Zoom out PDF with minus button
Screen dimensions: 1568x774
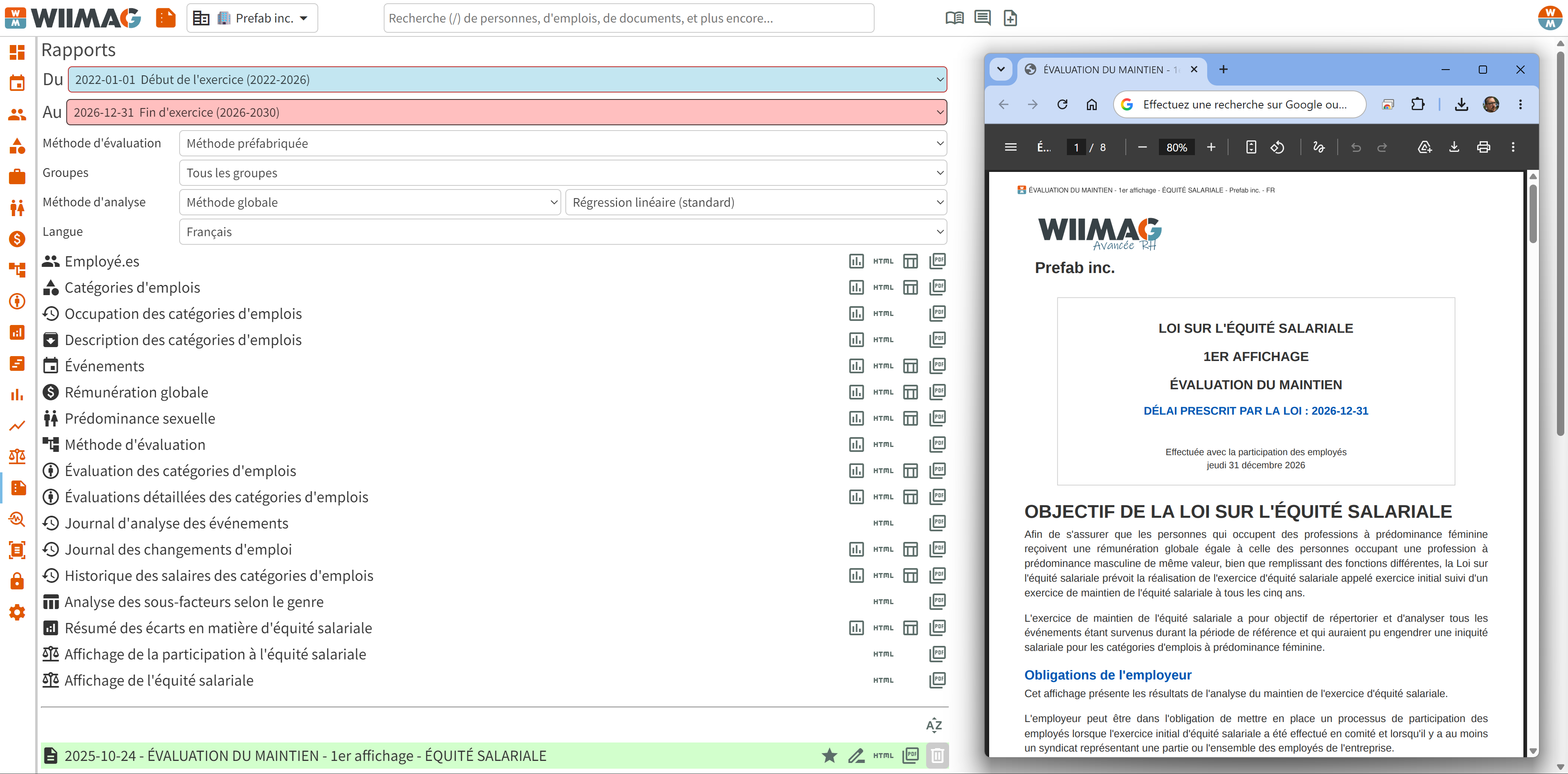click(1143, 147)
